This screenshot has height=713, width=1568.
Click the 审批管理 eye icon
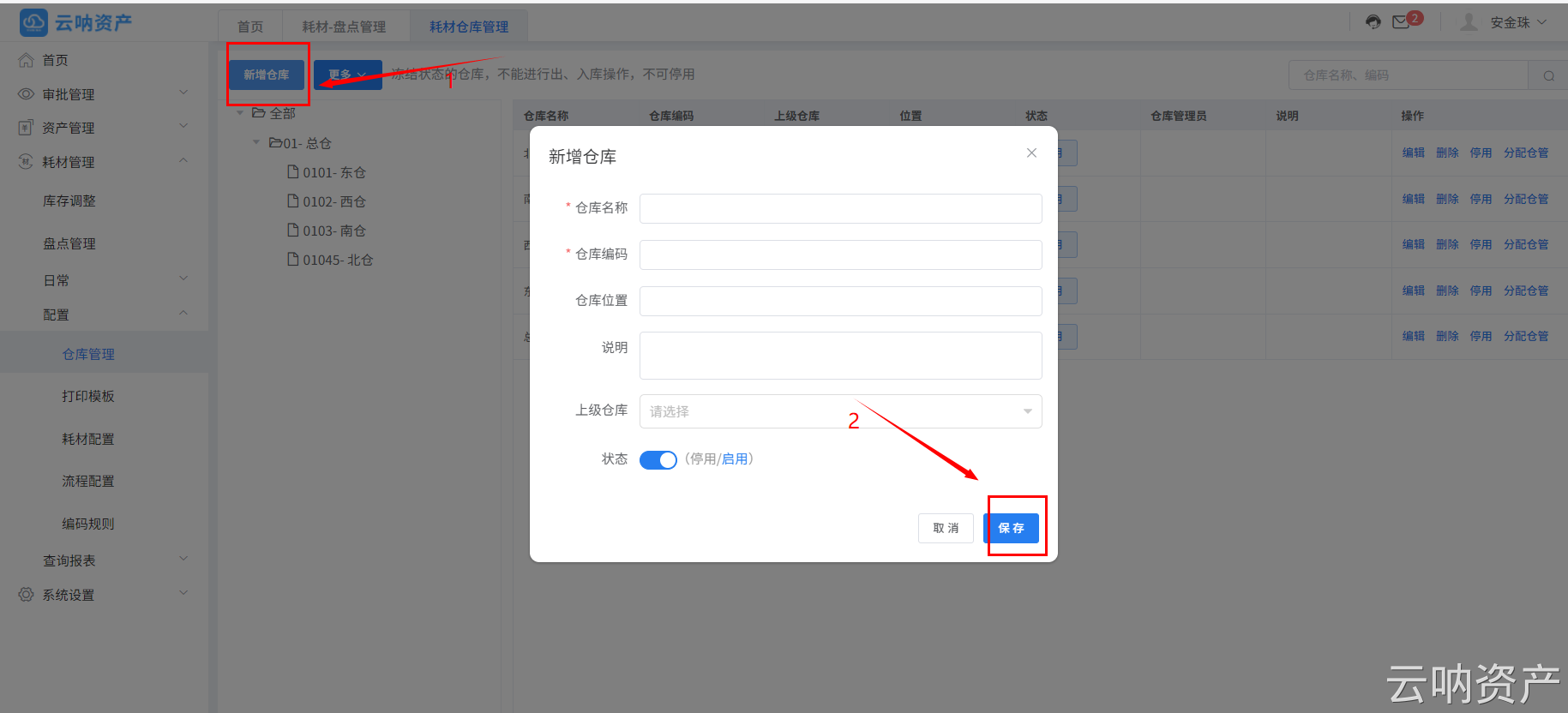(27, 94)
